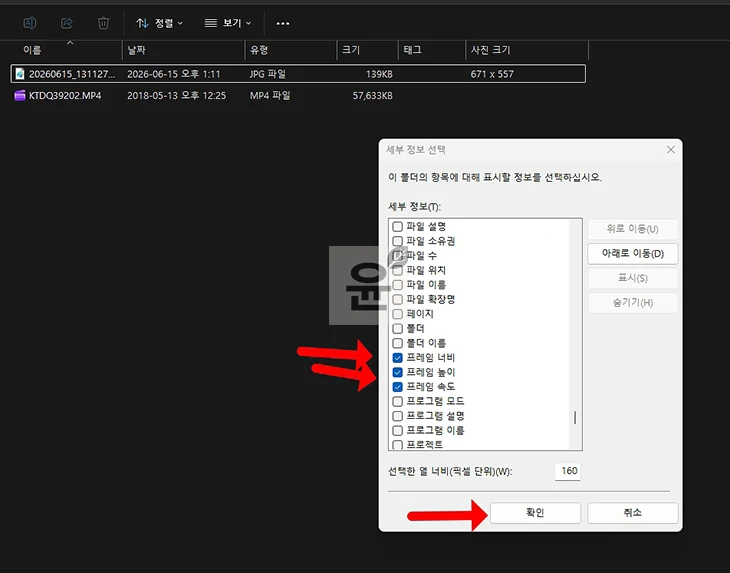
Task: Check the 파일 위치 checkbox
Action: click(398, 270)
